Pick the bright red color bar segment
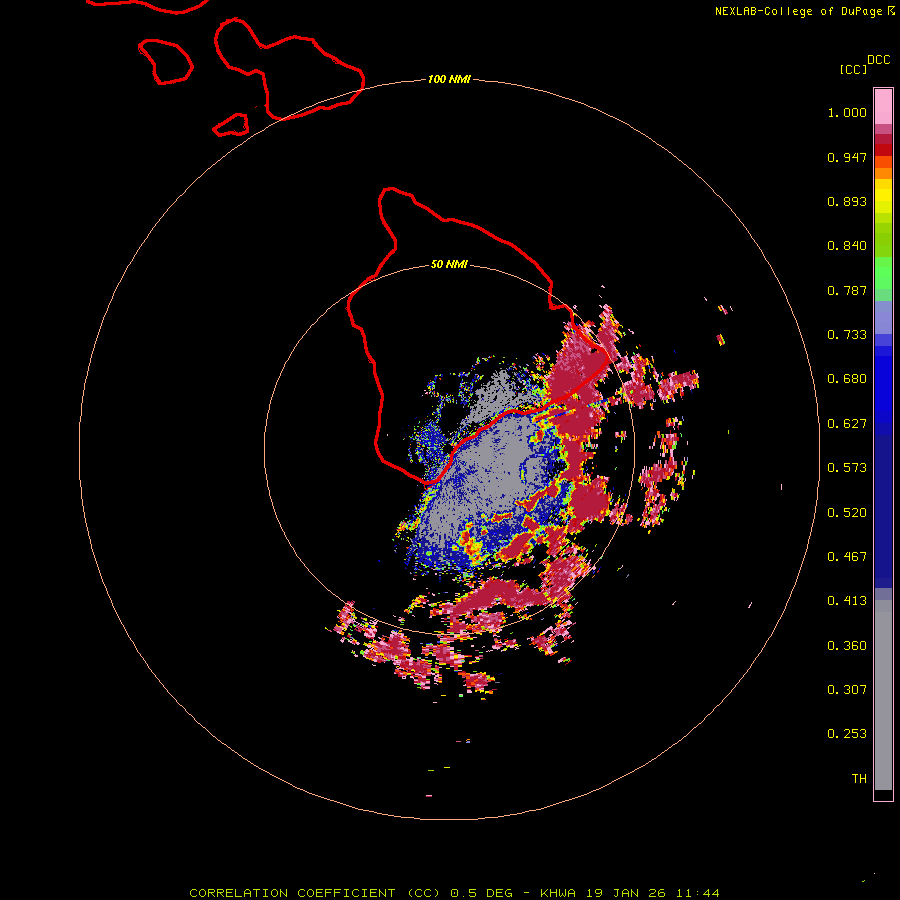This screenshot has height=900, width=900. (x=883, y=150)
